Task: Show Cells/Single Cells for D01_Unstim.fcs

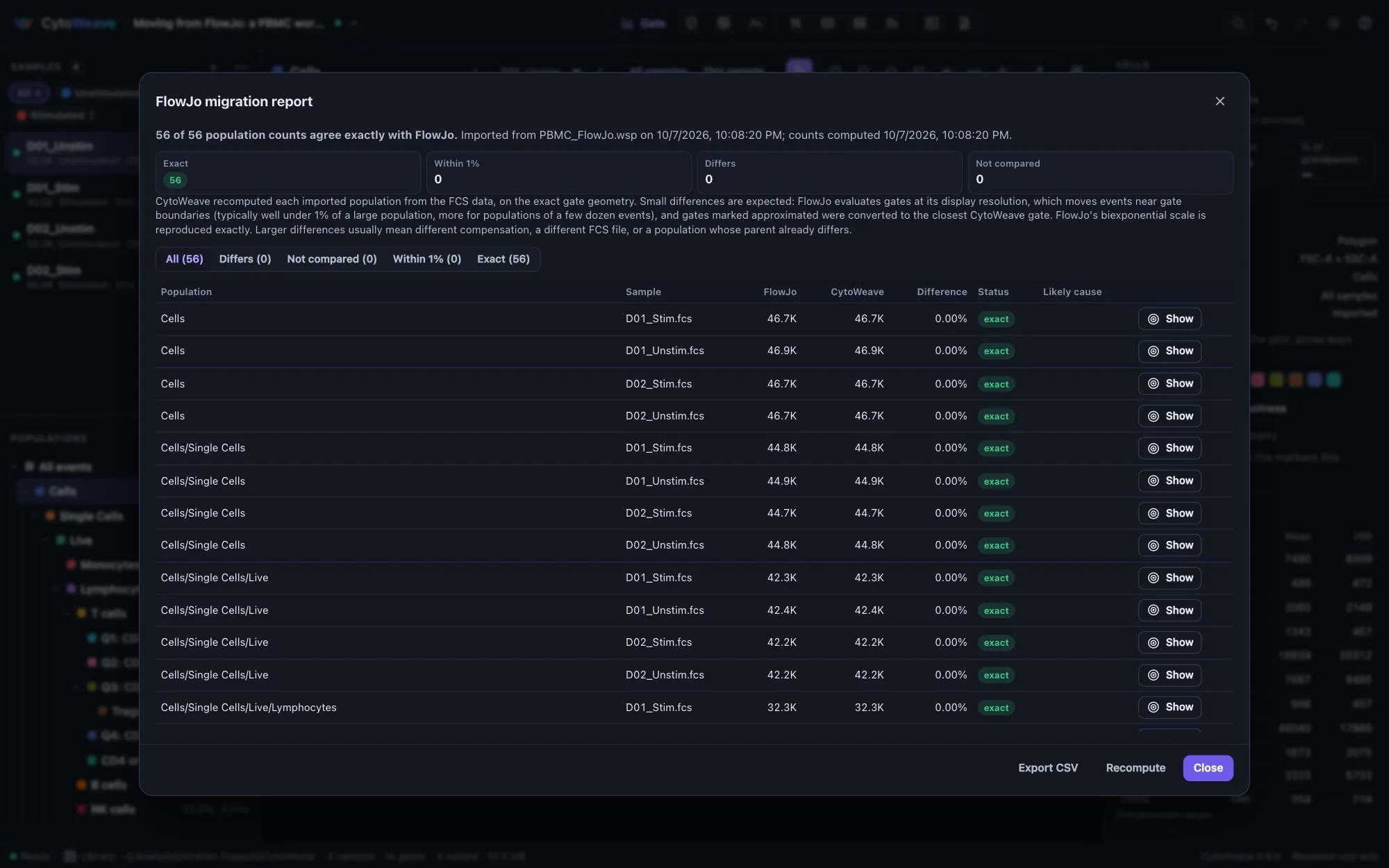Action: click(1170, 481)
